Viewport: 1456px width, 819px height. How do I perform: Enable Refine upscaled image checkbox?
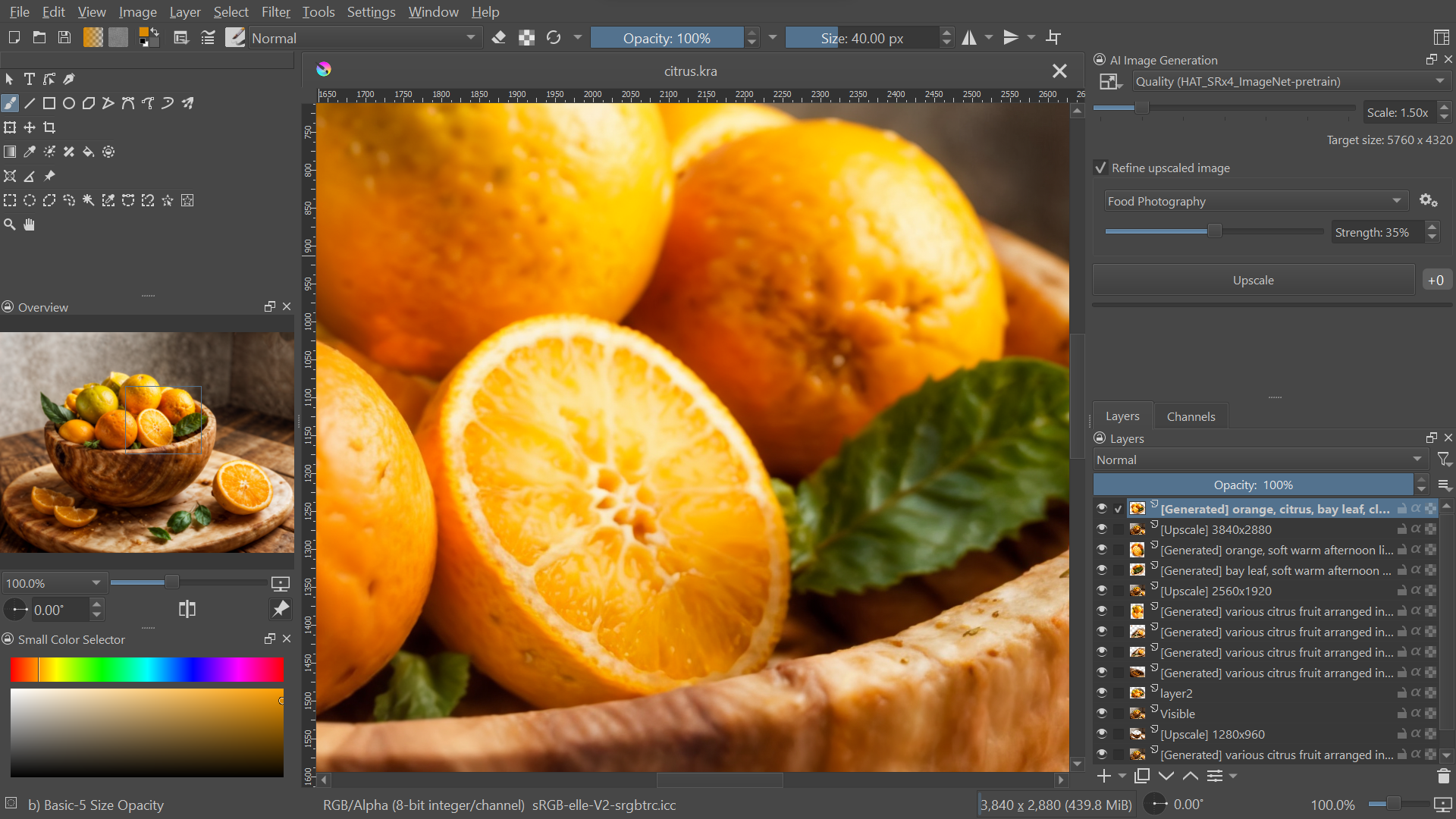click(1100, 167)
